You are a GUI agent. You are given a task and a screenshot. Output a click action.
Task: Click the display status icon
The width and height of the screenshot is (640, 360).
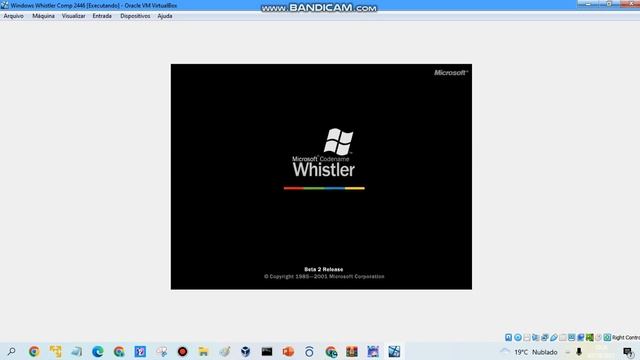571,337
